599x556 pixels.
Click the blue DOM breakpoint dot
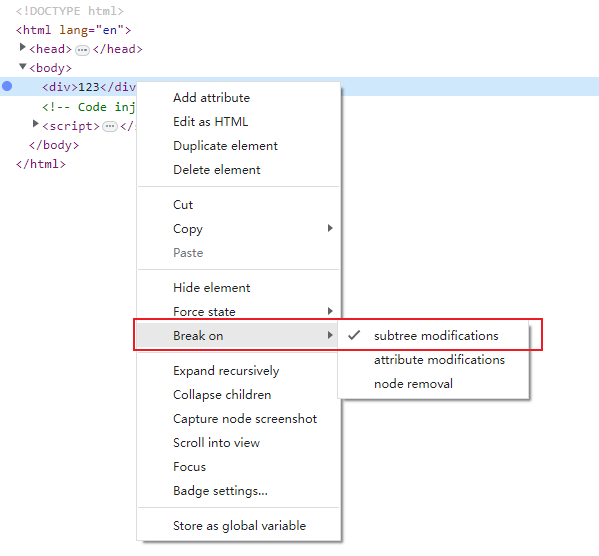pos(7,86)
